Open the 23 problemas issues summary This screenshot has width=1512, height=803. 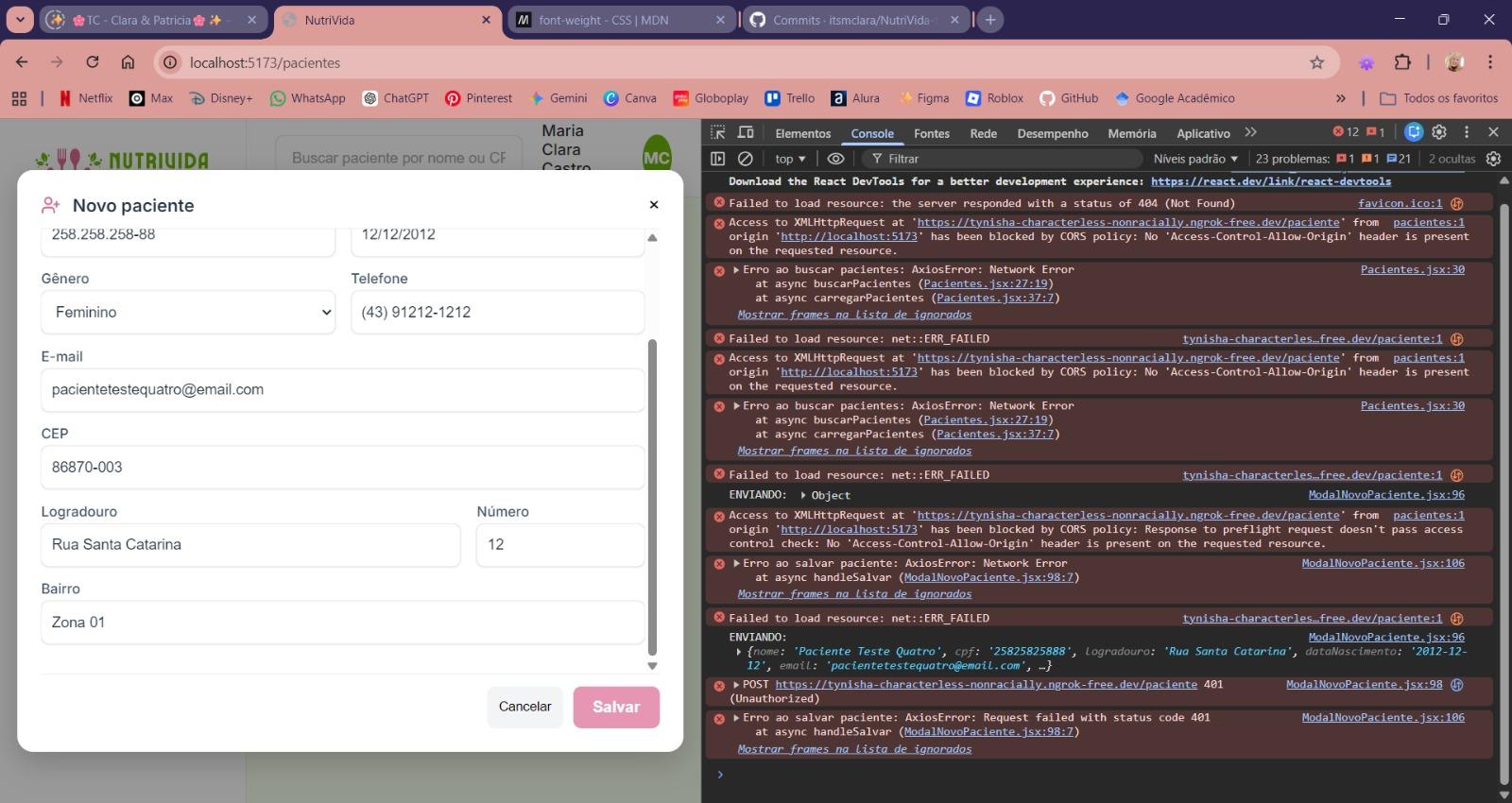coord(1332,159)
